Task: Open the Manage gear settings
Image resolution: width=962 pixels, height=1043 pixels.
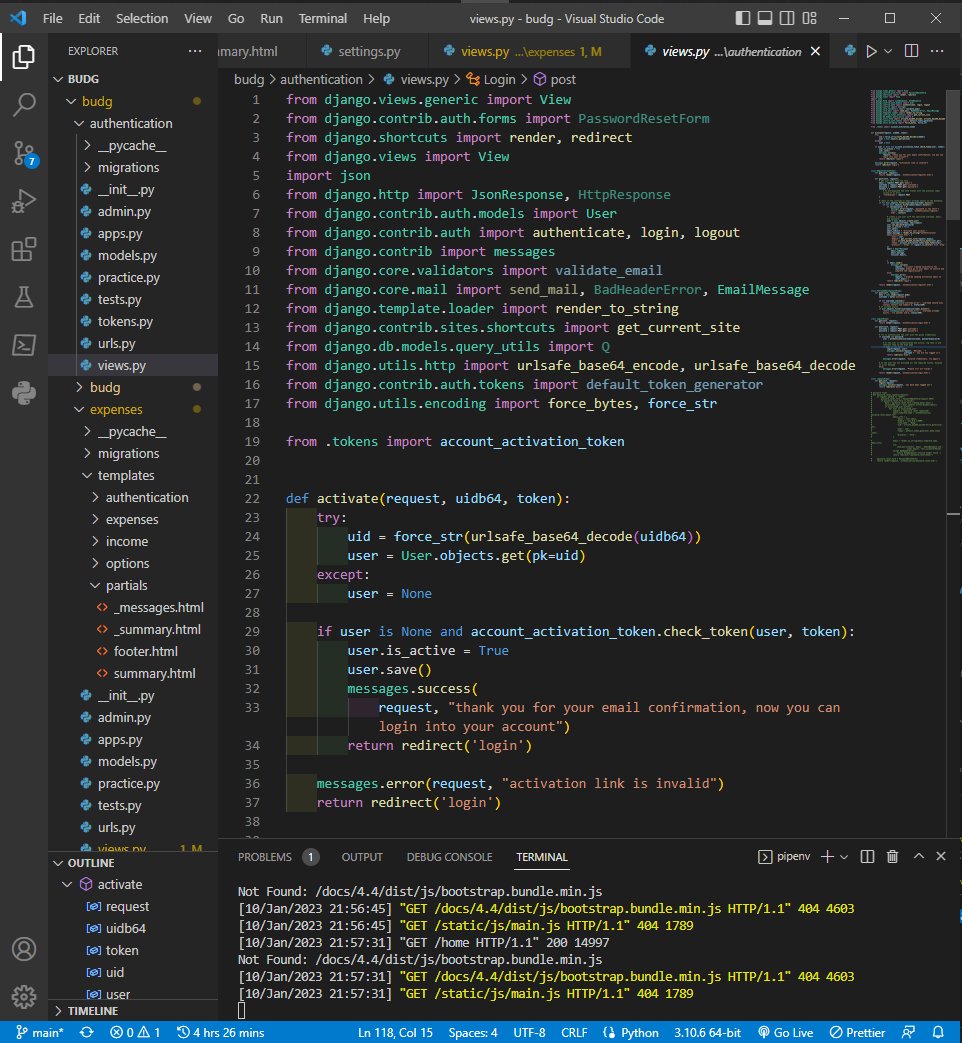Action: click(x=24, y=996)
